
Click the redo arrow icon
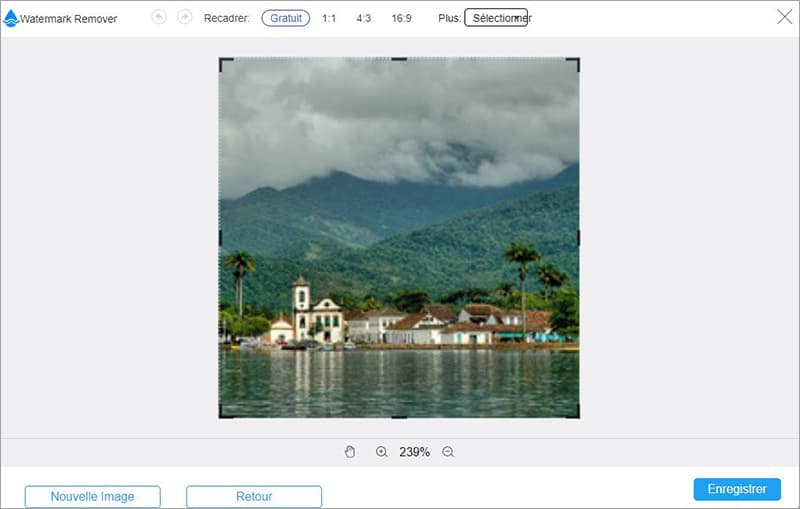point(184,18)
